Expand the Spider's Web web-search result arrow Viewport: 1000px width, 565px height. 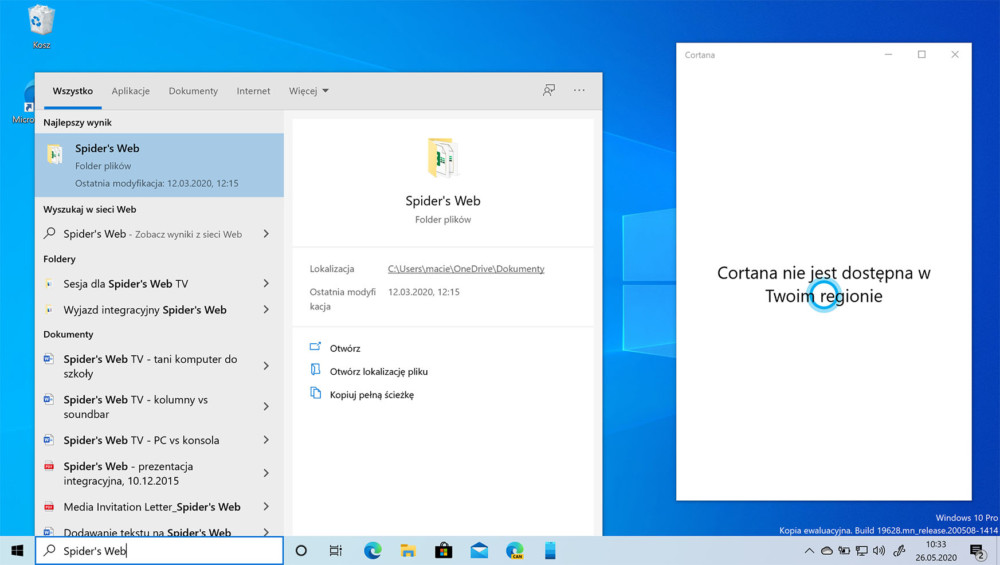(266, 234)
